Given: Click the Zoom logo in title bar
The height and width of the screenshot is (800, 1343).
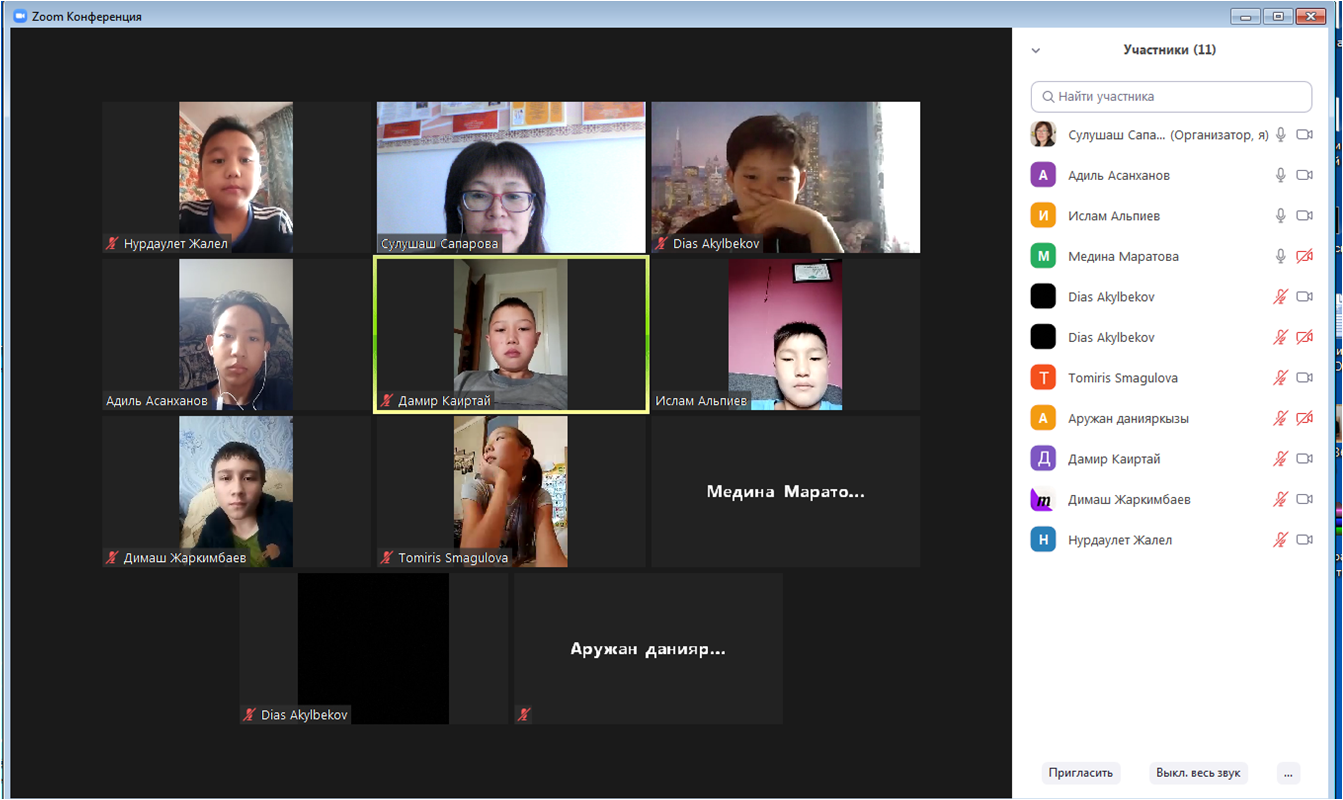Looking at the screenshot, I should (x=19, y=17).
